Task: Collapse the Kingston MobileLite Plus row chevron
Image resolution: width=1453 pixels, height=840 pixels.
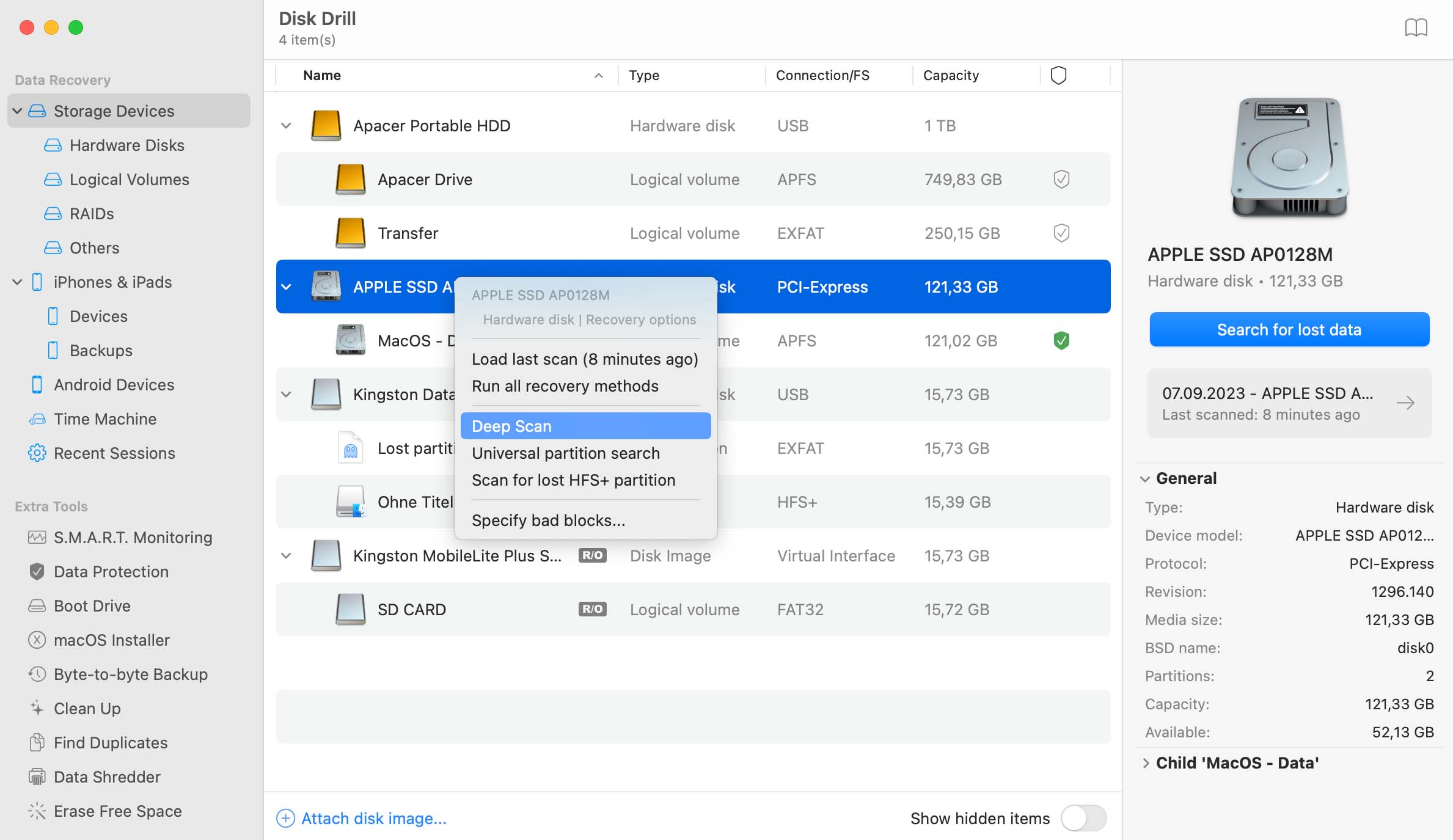Action: coord(286,555)
